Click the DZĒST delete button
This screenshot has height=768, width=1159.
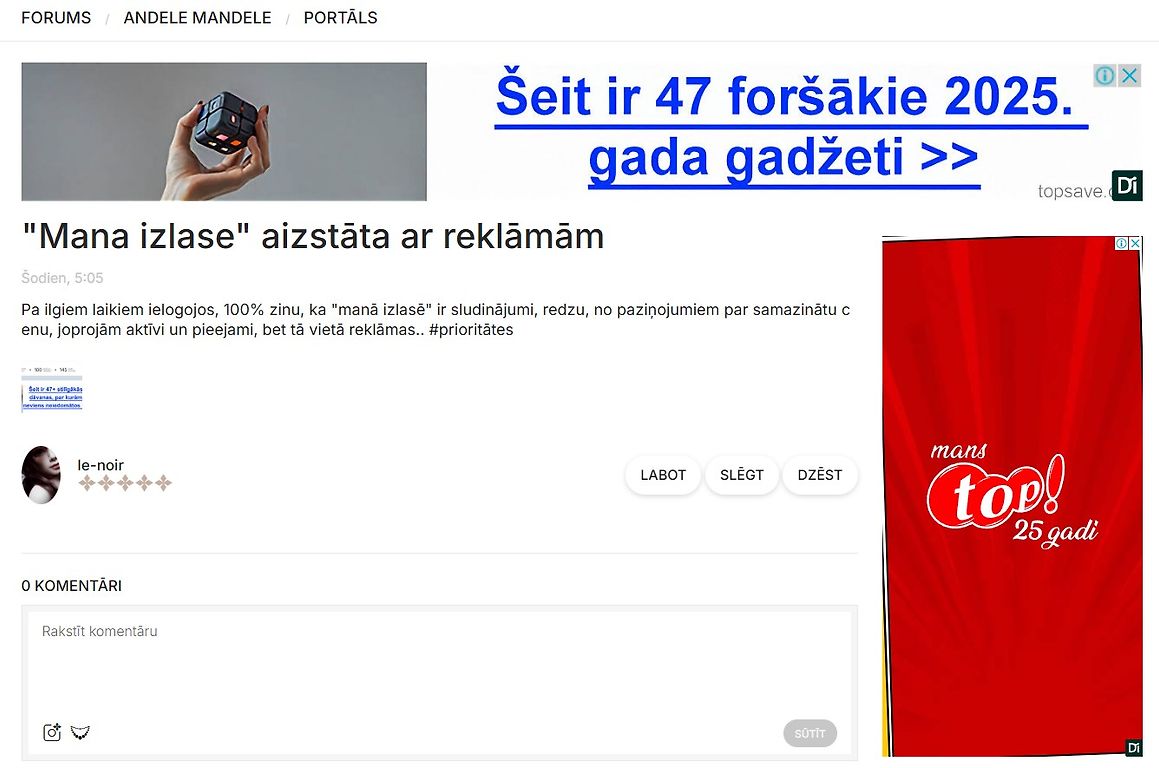pyautogui.click(x=820, y=475)
